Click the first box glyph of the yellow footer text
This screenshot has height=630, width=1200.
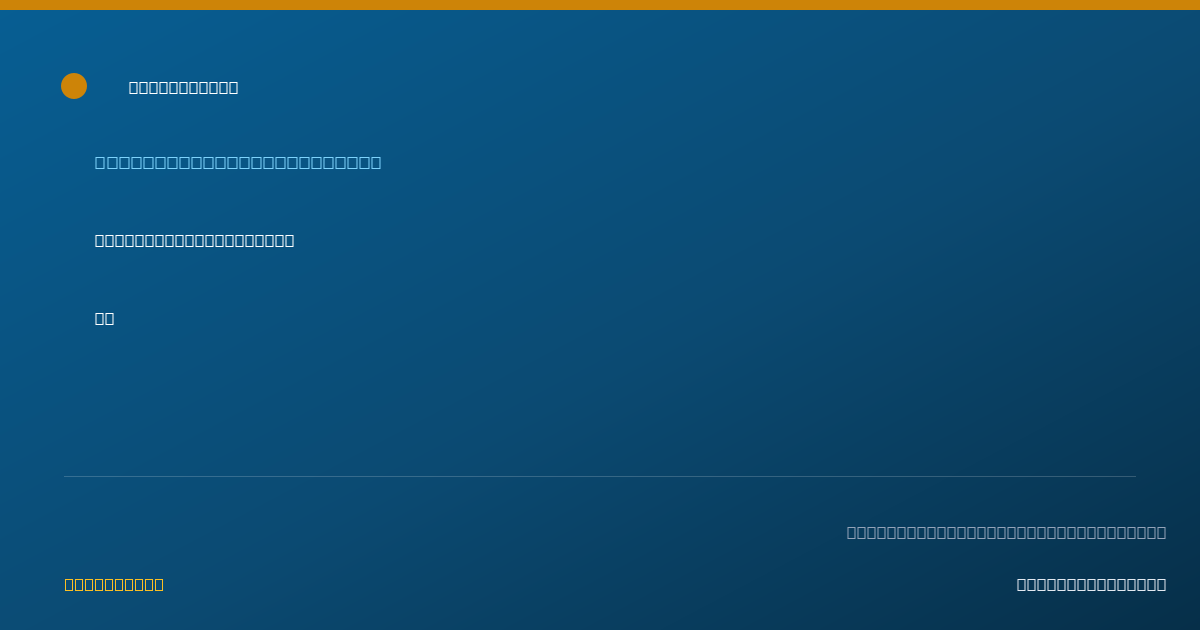click(x=70, y=585)
